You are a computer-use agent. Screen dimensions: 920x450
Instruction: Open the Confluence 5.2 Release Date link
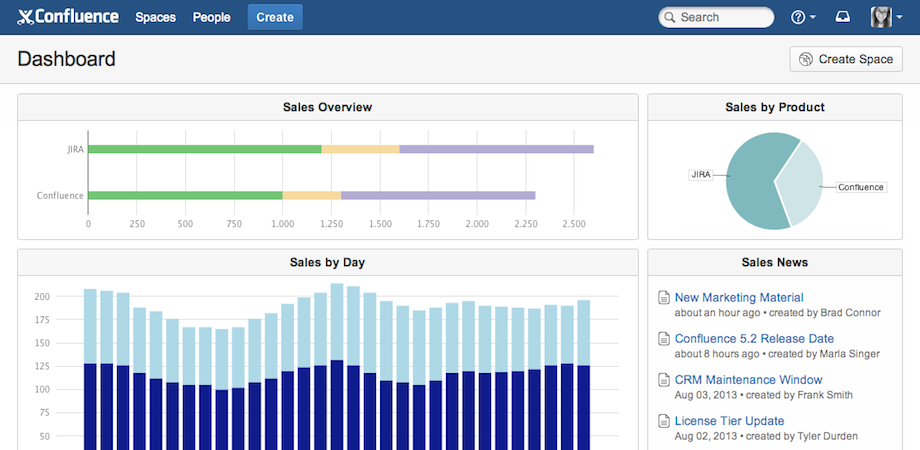754,339
